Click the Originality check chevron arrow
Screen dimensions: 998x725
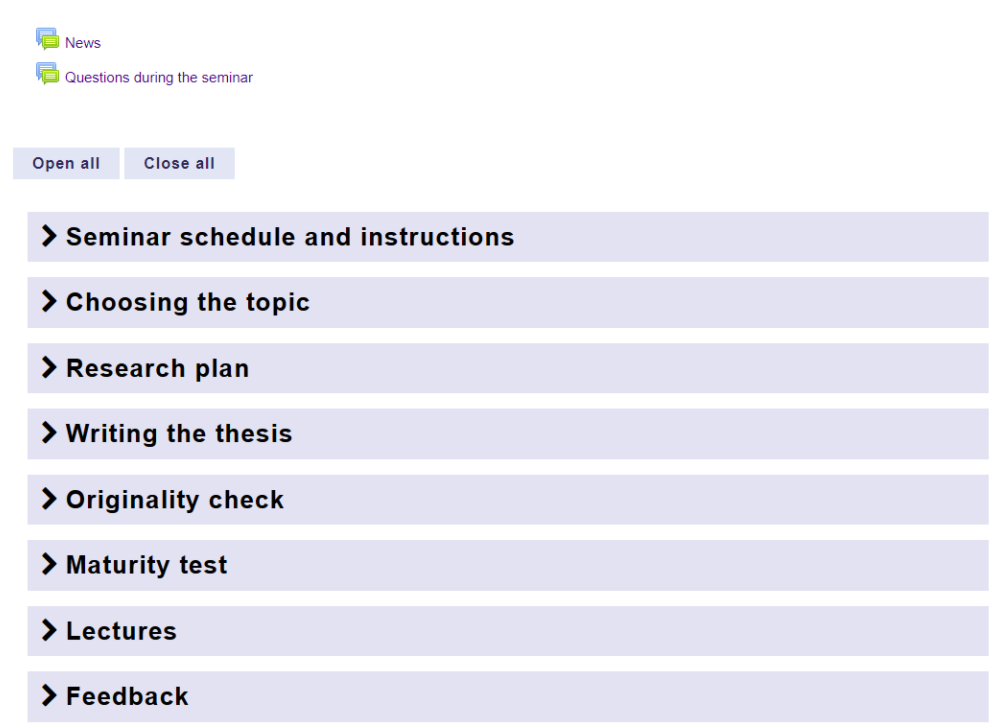click(47, 500)
